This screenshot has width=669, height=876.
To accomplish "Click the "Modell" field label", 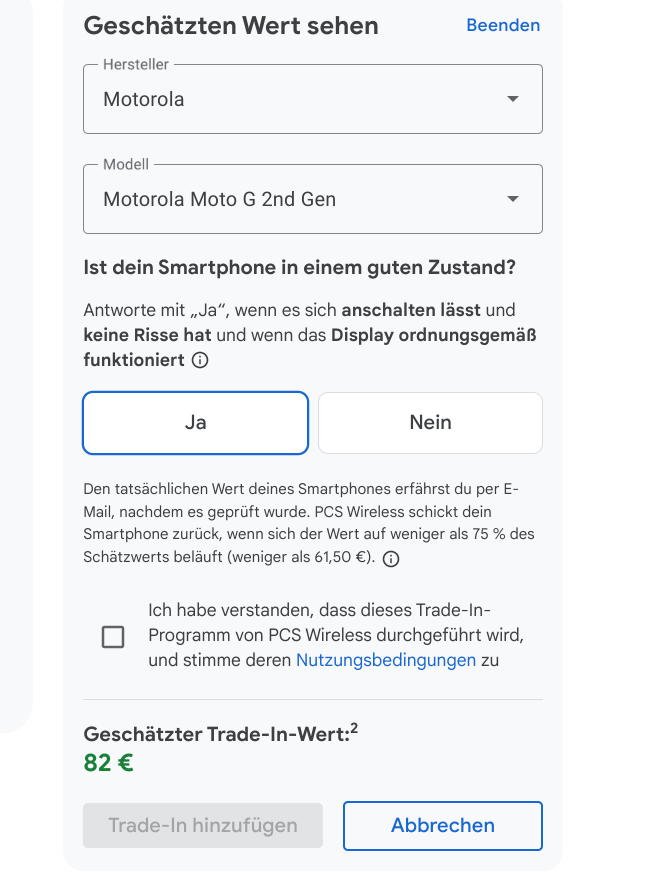I will (126, 165).
